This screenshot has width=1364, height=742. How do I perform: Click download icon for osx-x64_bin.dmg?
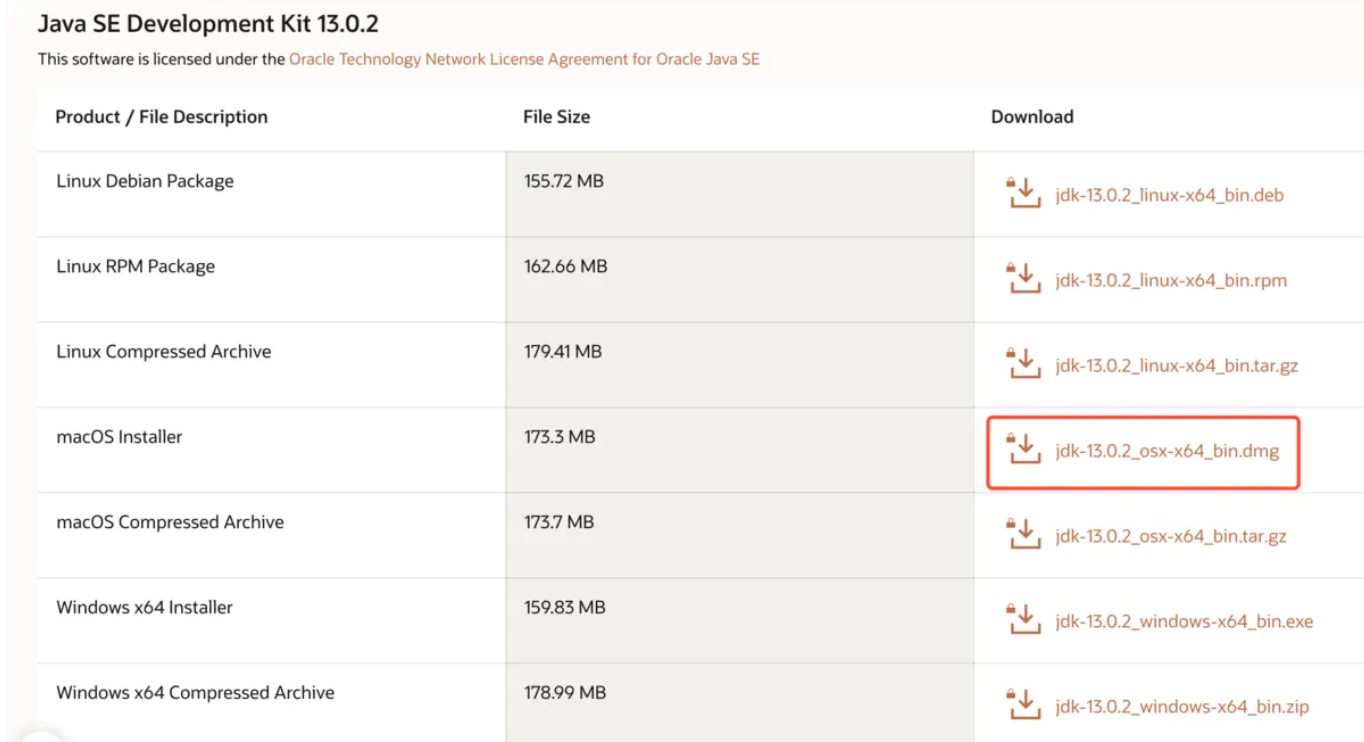(x=1023, y=449)
